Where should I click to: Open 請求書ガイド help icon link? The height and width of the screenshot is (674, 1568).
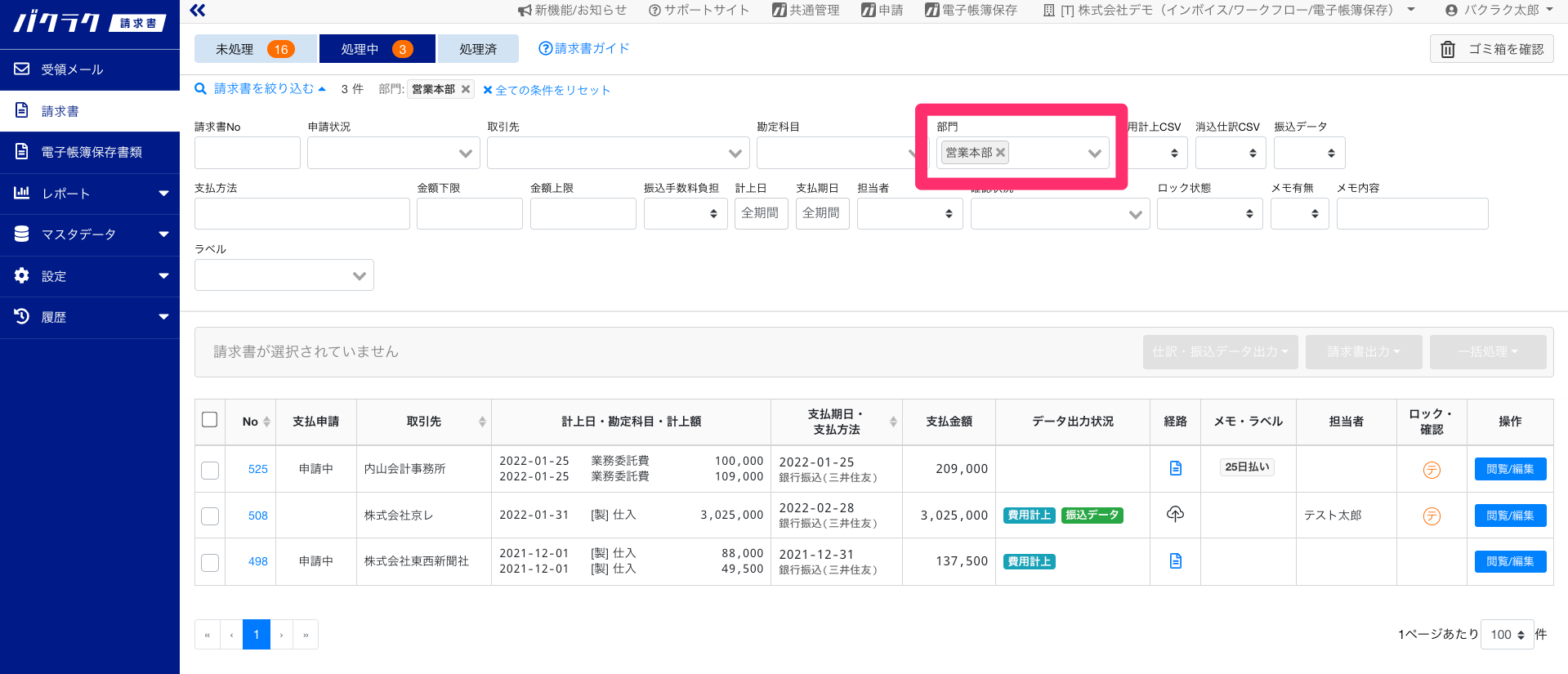(x=545, y=48)
